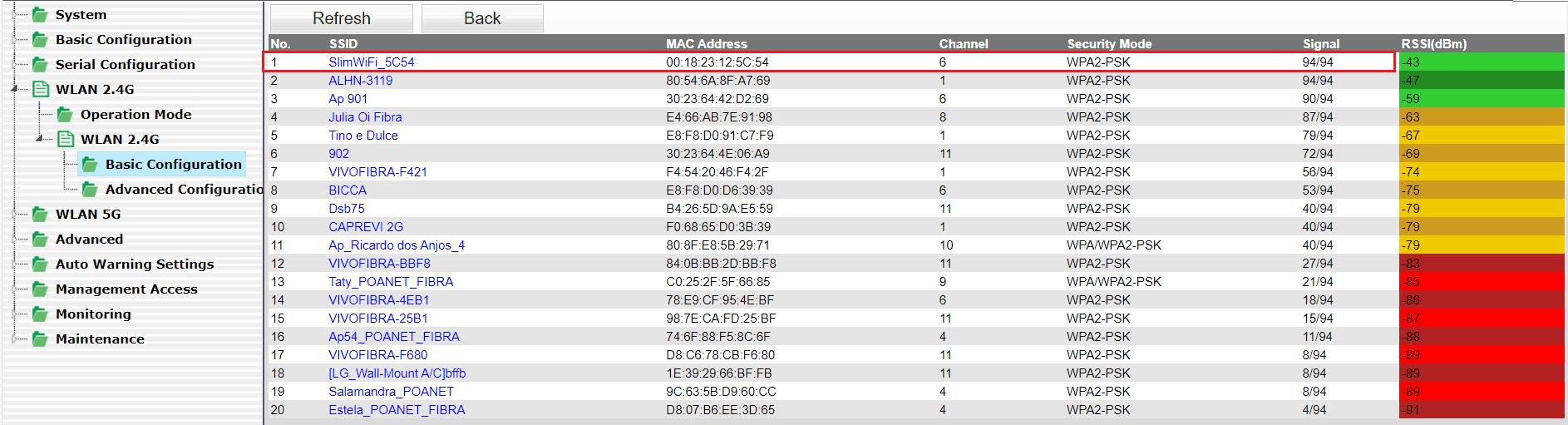Viewport: 1568px width, 425px height.
Task: Click the Signal column header
Action: (1320, 44)
